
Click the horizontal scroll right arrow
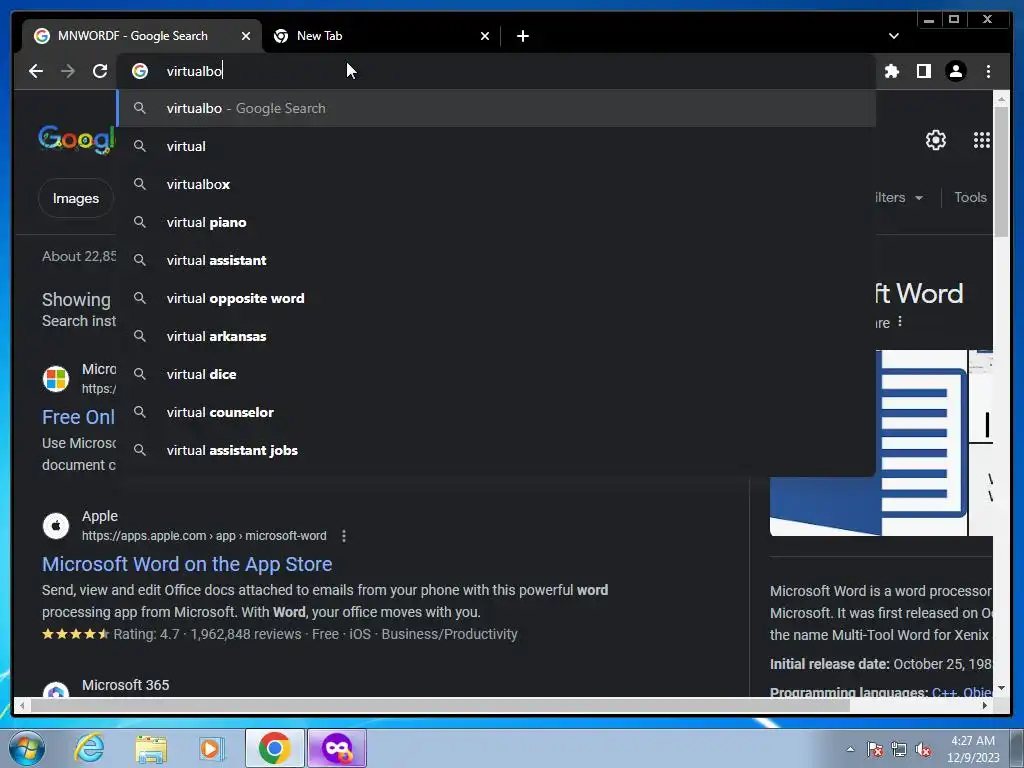tap(985, 705)
